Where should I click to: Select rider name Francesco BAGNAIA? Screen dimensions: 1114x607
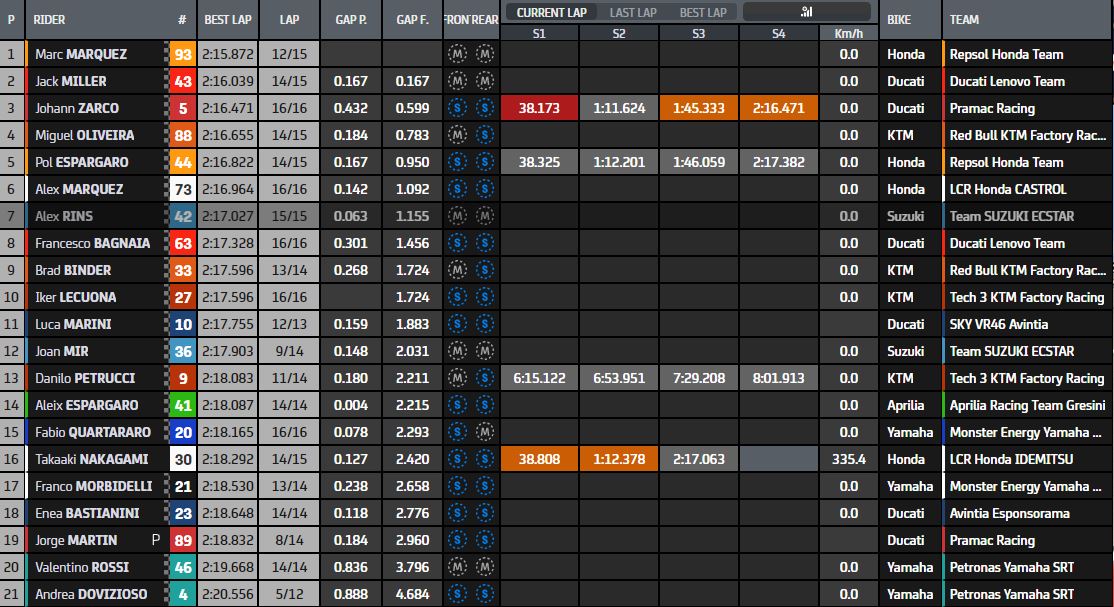point(92,243)
